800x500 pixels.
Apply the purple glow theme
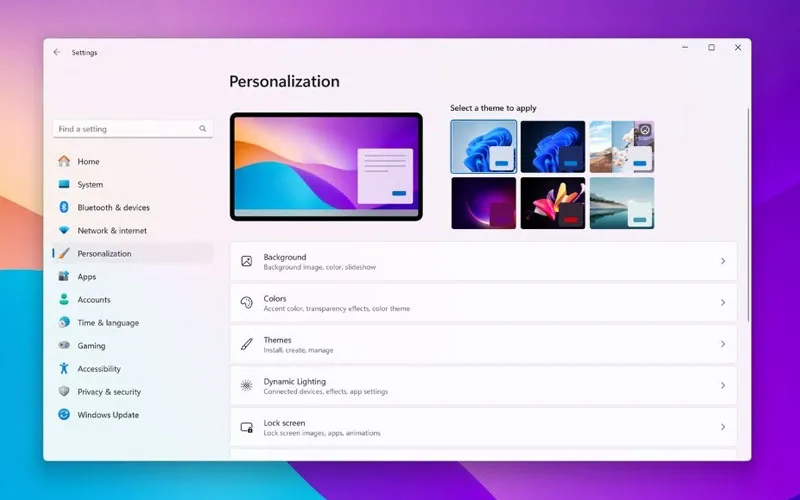point(484,203)
